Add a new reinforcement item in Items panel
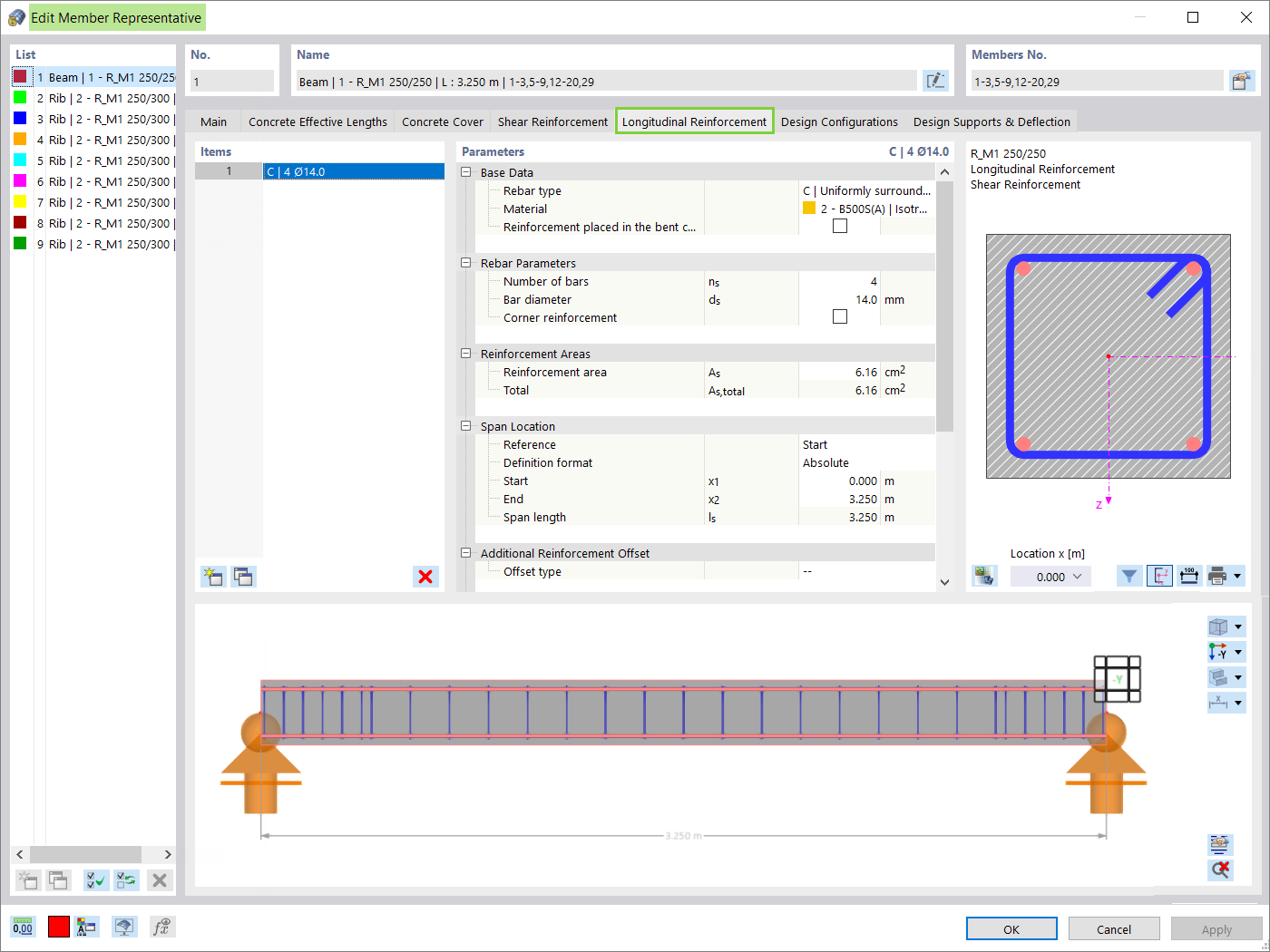The image size is (1270, 952). (x=214, y=577)
